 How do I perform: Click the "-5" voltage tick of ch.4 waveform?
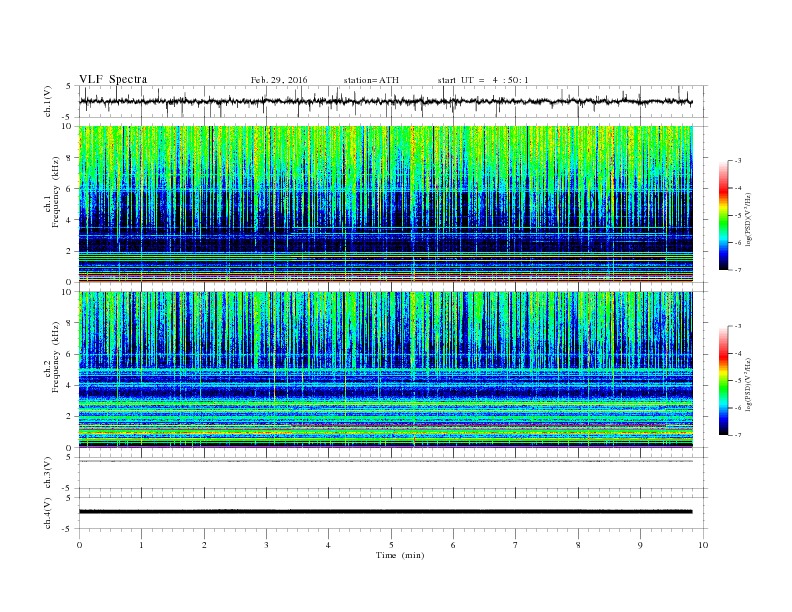(67, 529)
